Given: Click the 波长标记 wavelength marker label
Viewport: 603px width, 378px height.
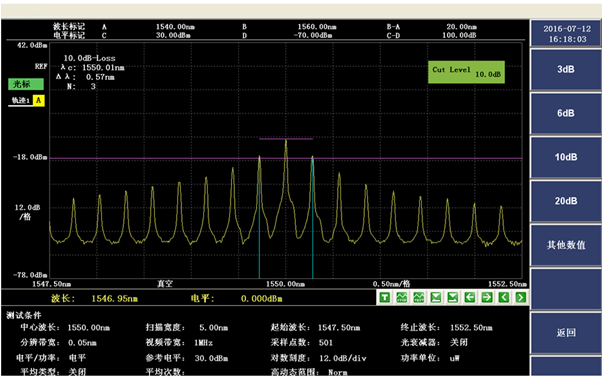Looking at the screenshot, I should pos(69,27).
